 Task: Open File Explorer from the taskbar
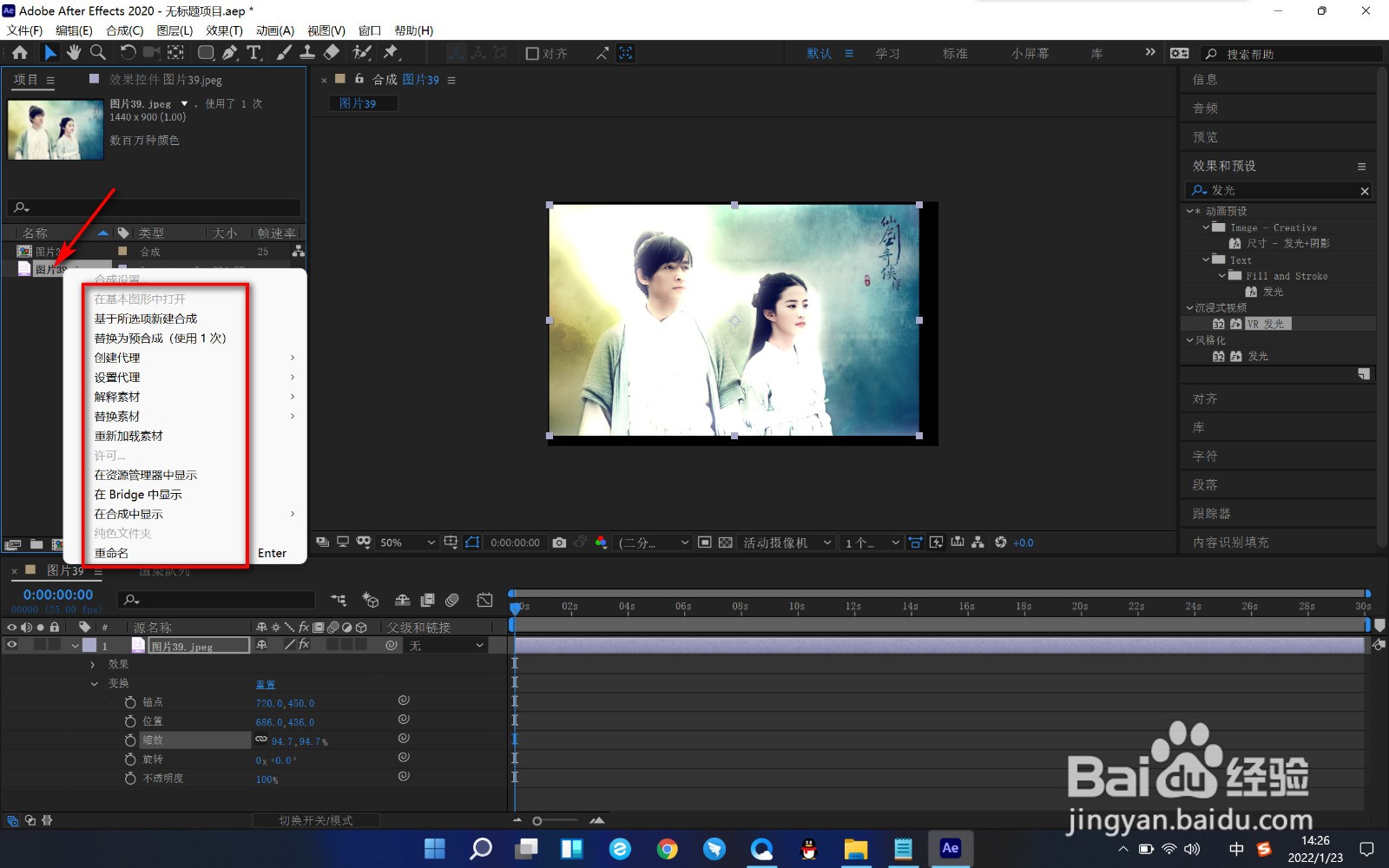click(856, 849)
